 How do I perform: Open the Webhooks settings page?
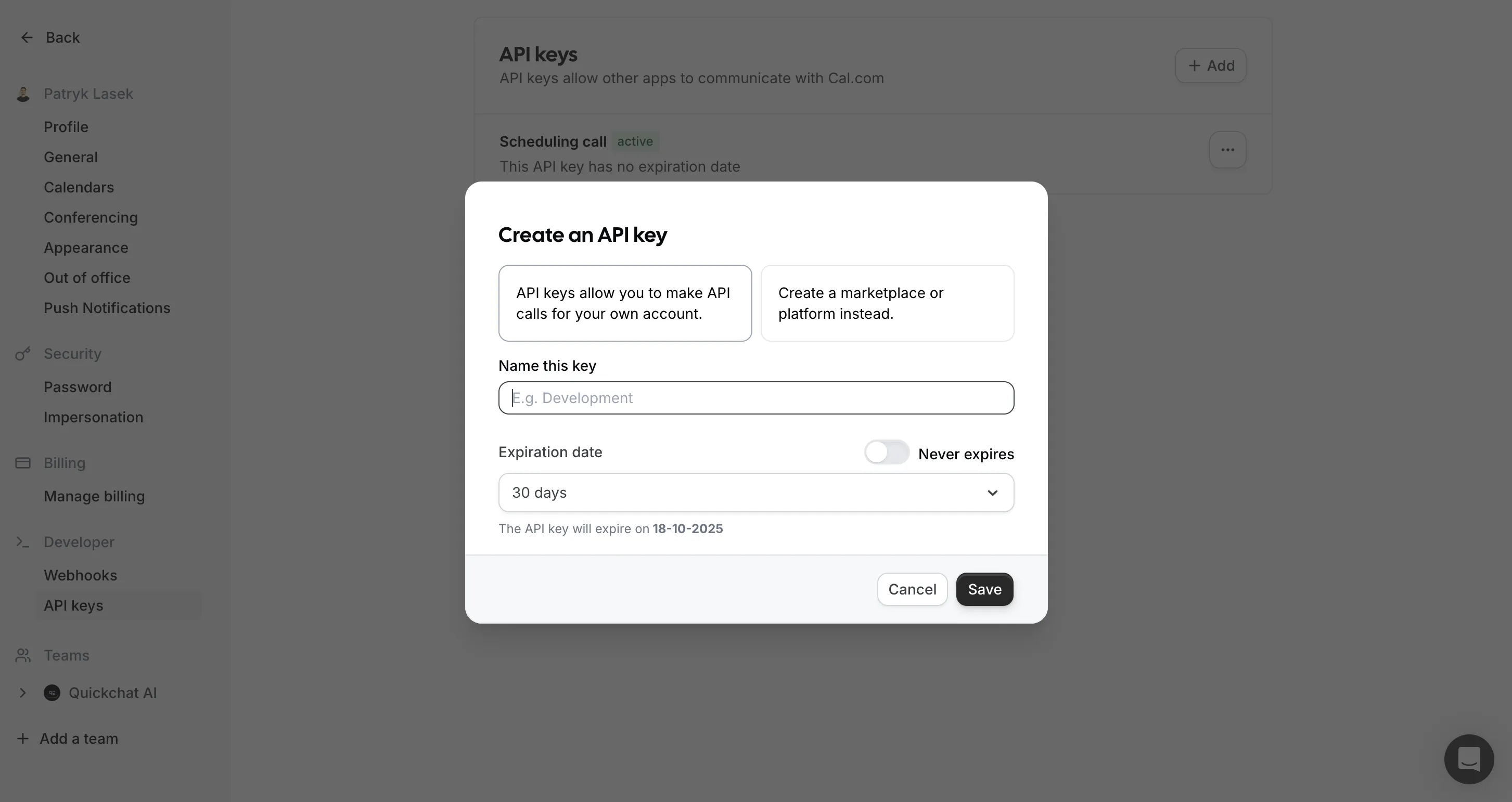tap(81, 576)
